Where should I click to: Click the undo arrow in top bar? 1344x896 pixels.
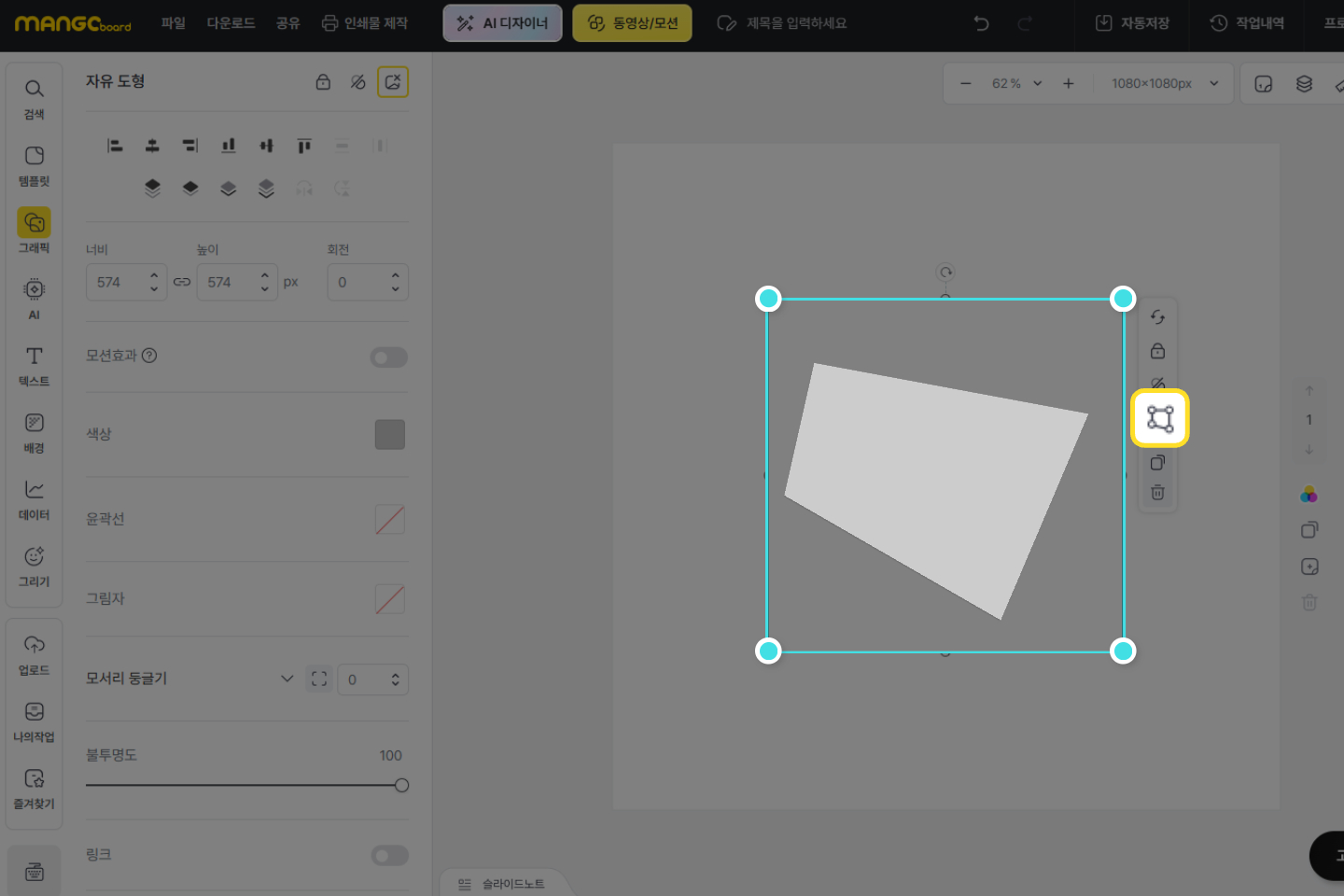point(981,23)
